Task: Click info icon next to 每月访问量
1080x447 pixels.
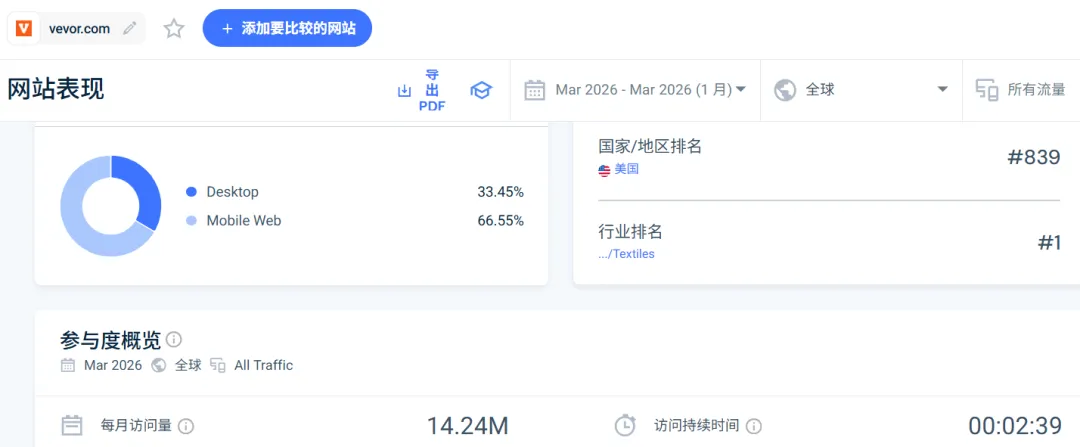Action: pyautogui.click(x=186, y=426)
